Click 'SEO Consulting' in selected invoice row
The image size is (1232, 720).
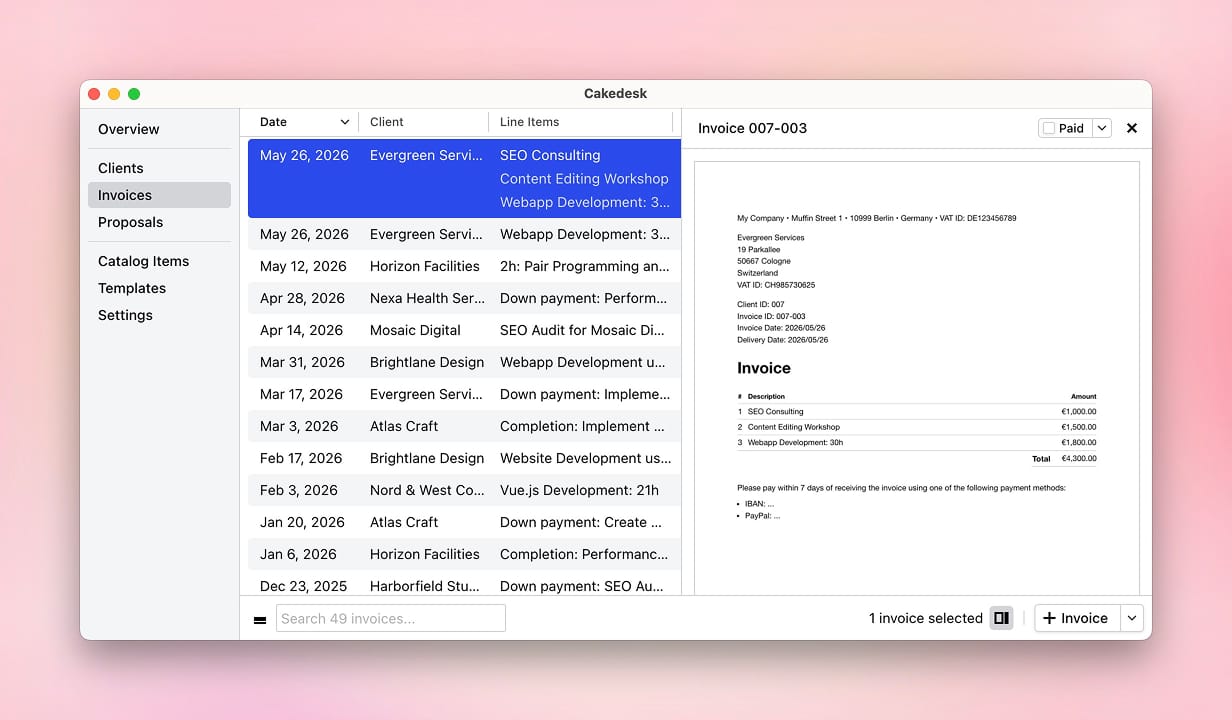[550, 155]
